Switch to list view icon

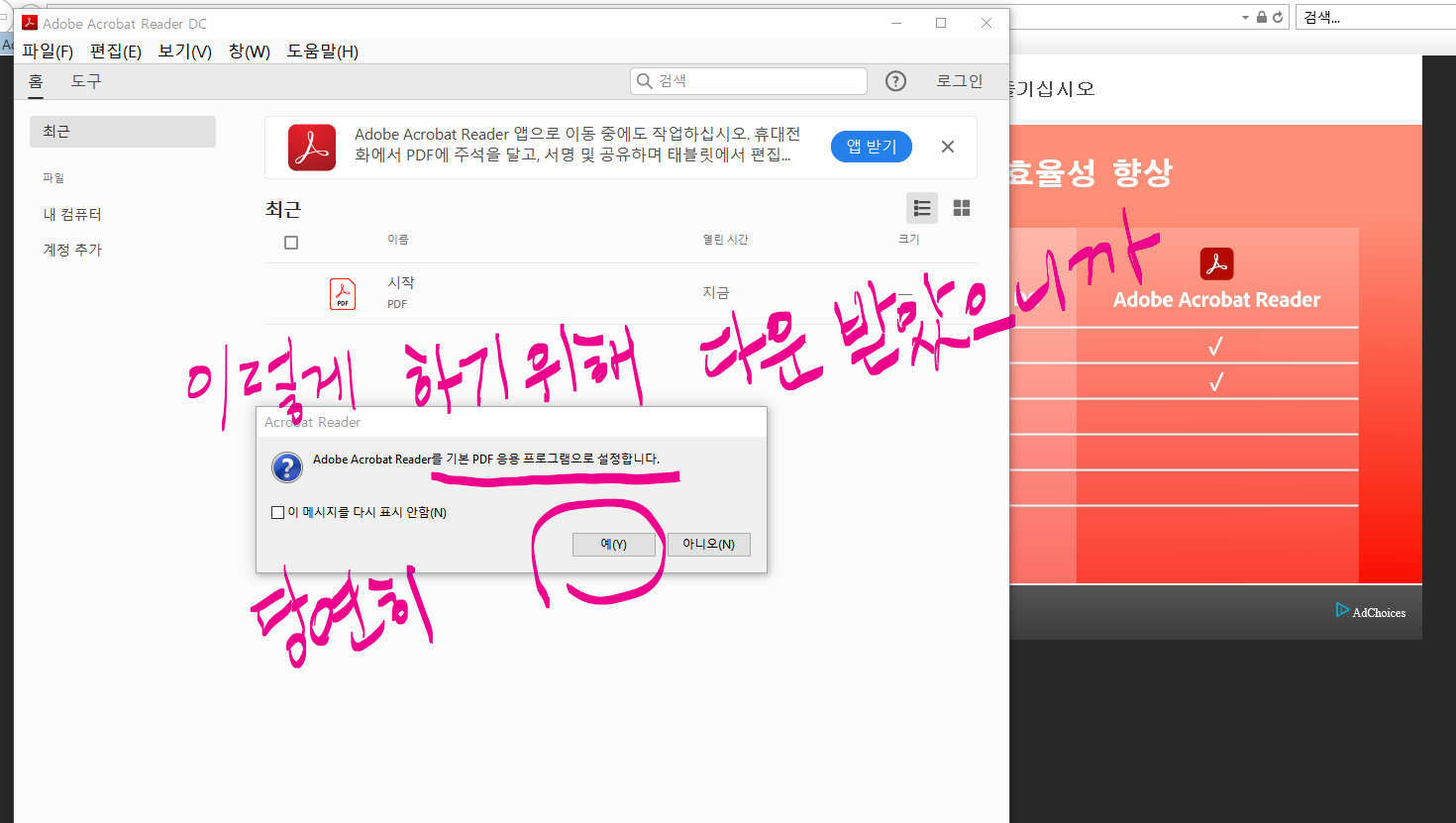(922, 208)
